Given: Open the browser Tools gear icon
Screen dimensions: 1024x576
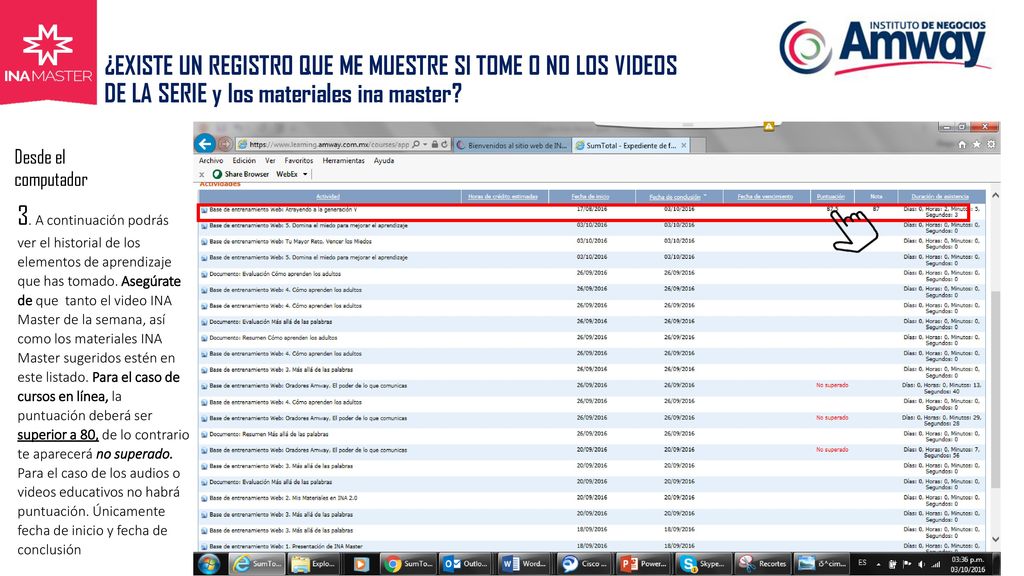Looking at the screenshot, I should [x=991, y=144].
